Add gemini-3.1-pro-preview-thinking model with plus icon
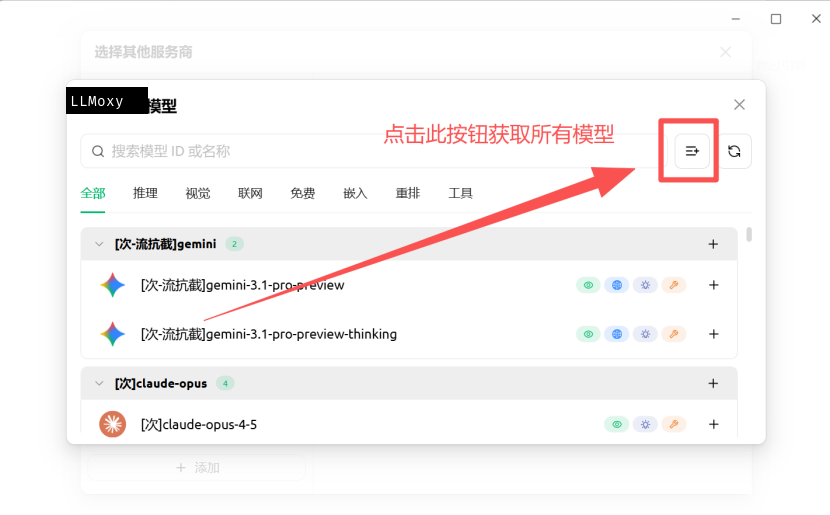The image size is (830, 515). point(713,334)
